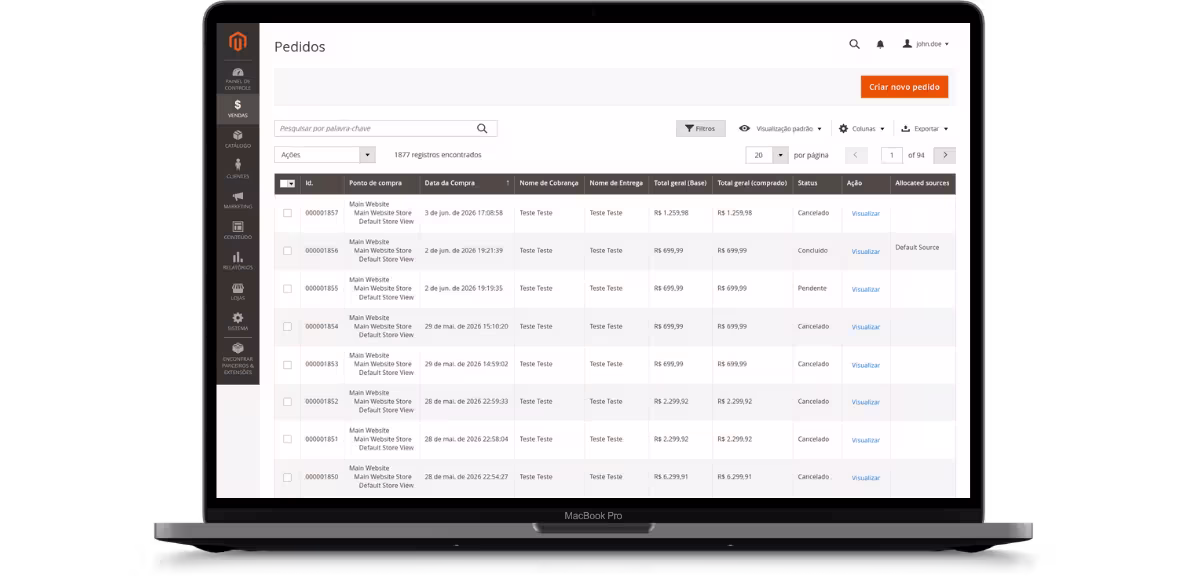Open the john.doe account menu
Viewport: 1200px width, 576px height.
pos(926,44)
